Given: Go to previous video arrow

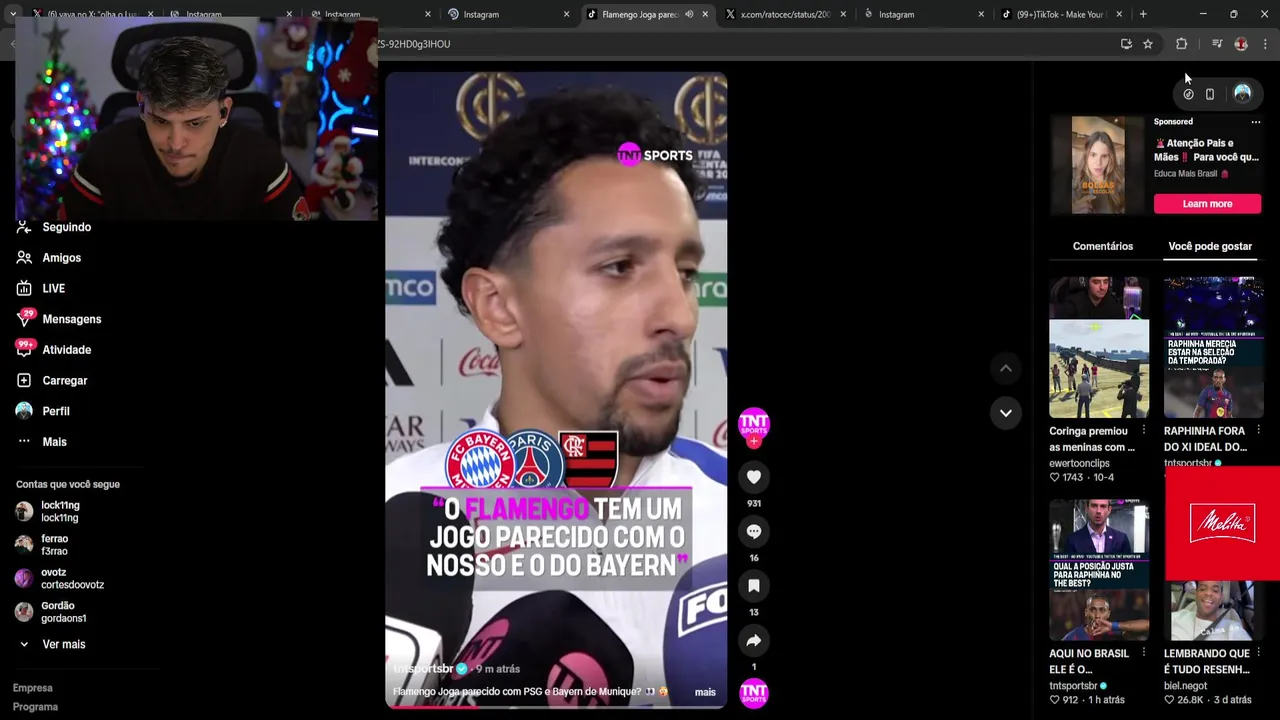Looking at the screenshot, I should pos(1006,368).
